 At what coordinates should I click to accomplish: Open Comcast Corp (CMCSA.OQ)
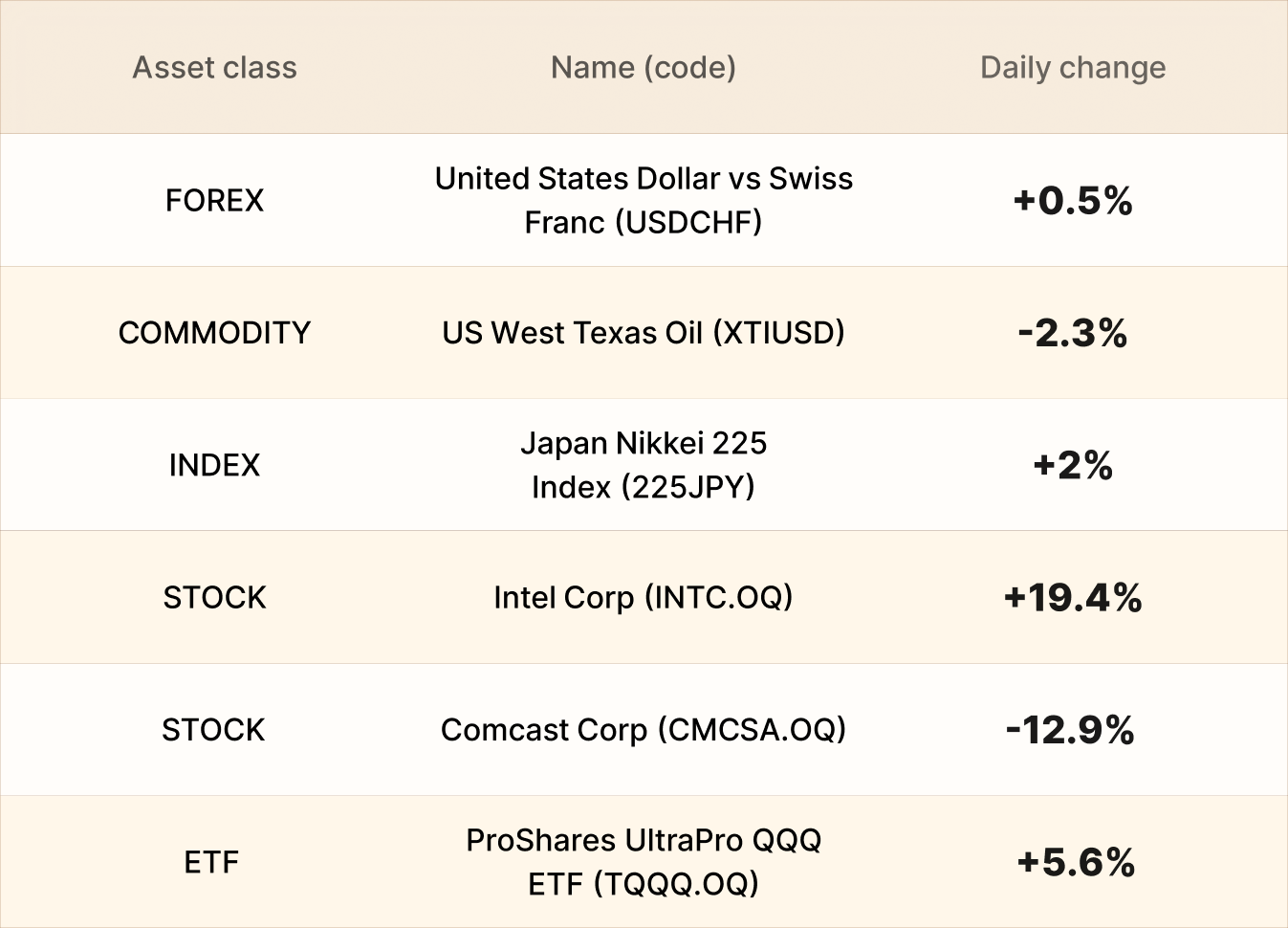644,730
